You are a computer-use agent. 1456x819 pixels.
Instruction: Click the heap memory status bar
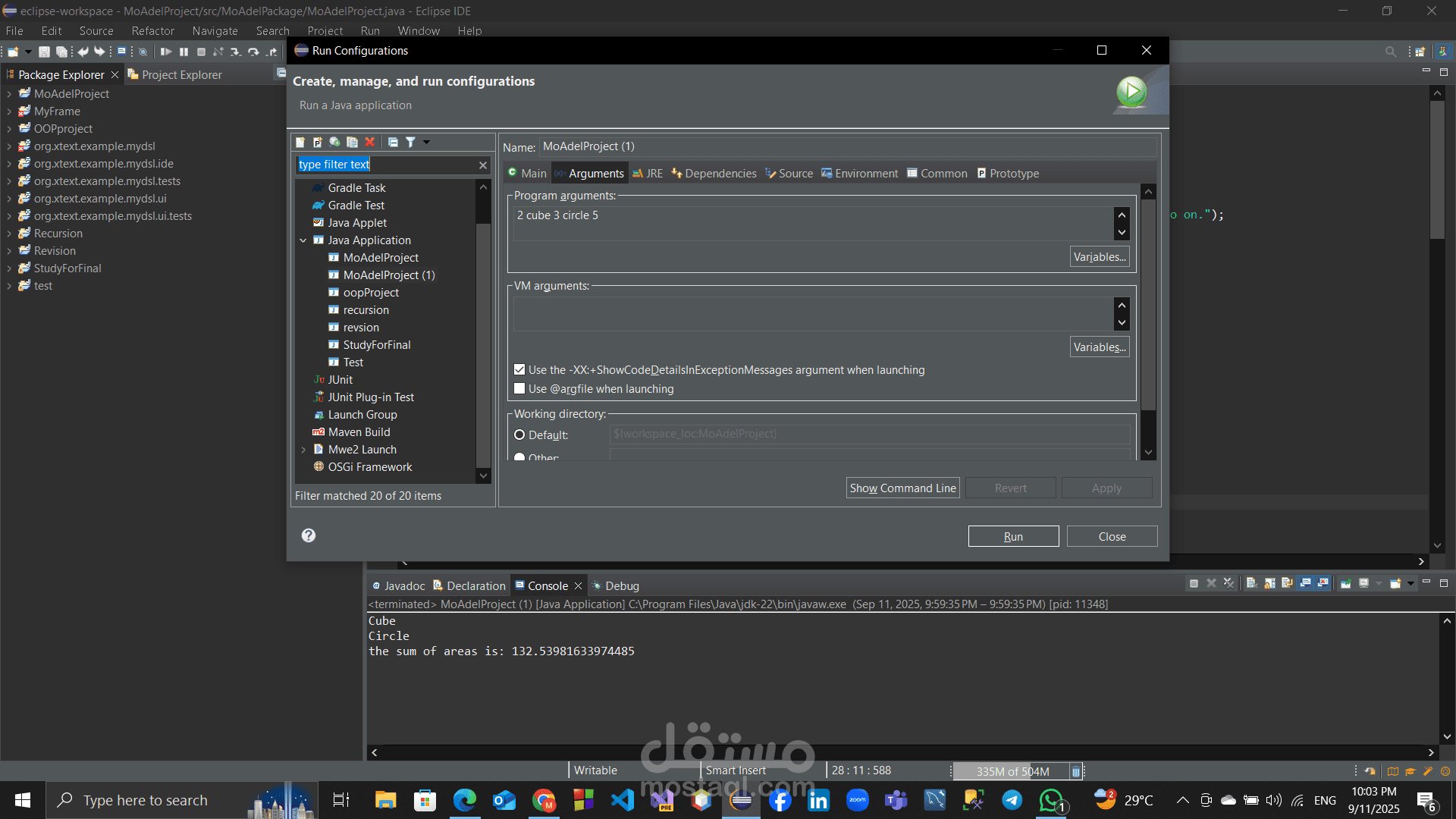[1012, 771]
